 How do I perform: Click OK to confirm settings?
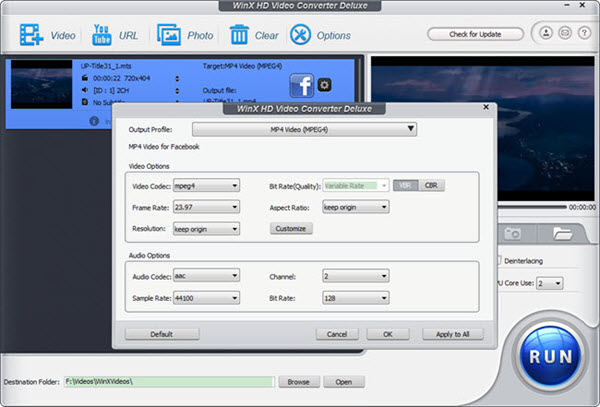(388, 334)
